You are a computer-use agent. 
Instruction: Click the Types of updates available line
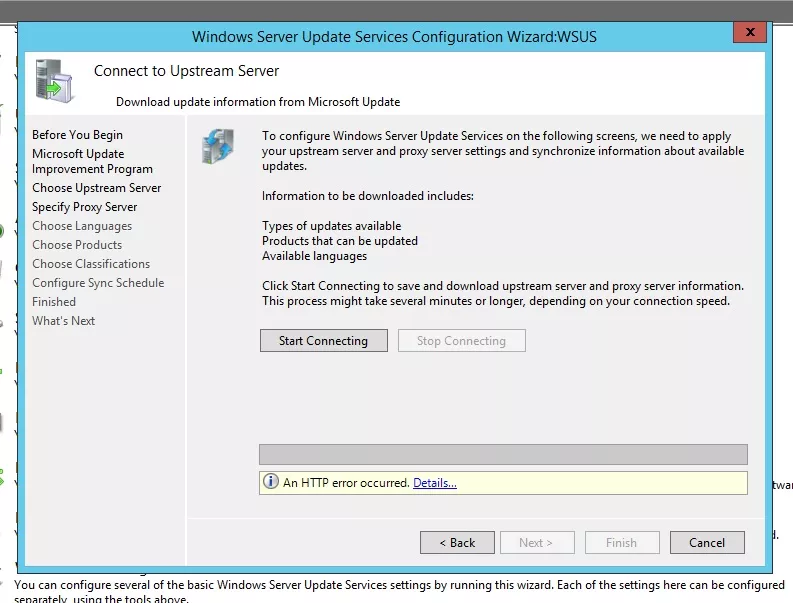[331, 226]
